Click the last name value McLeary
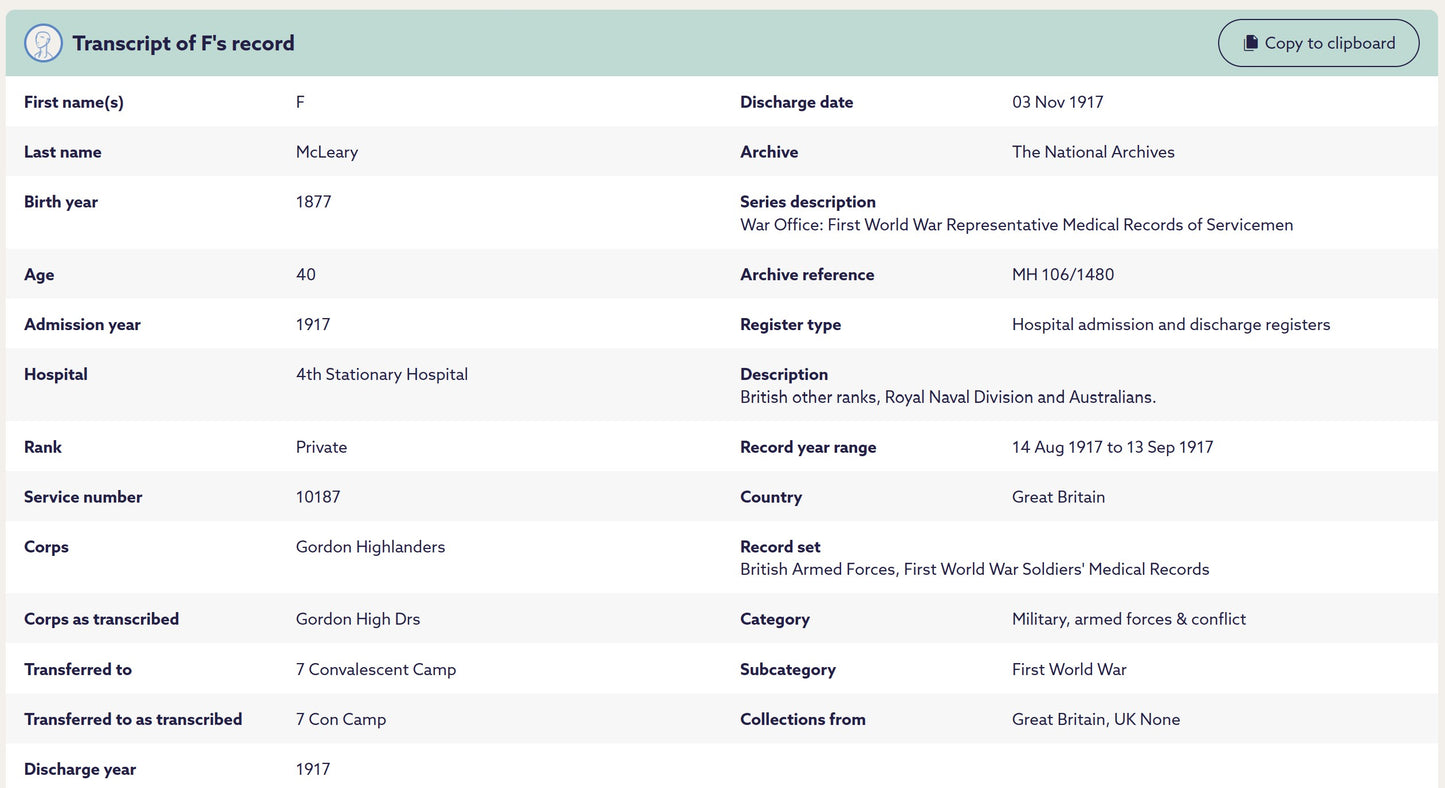The image size is (1445, 788). coord(327,152)
